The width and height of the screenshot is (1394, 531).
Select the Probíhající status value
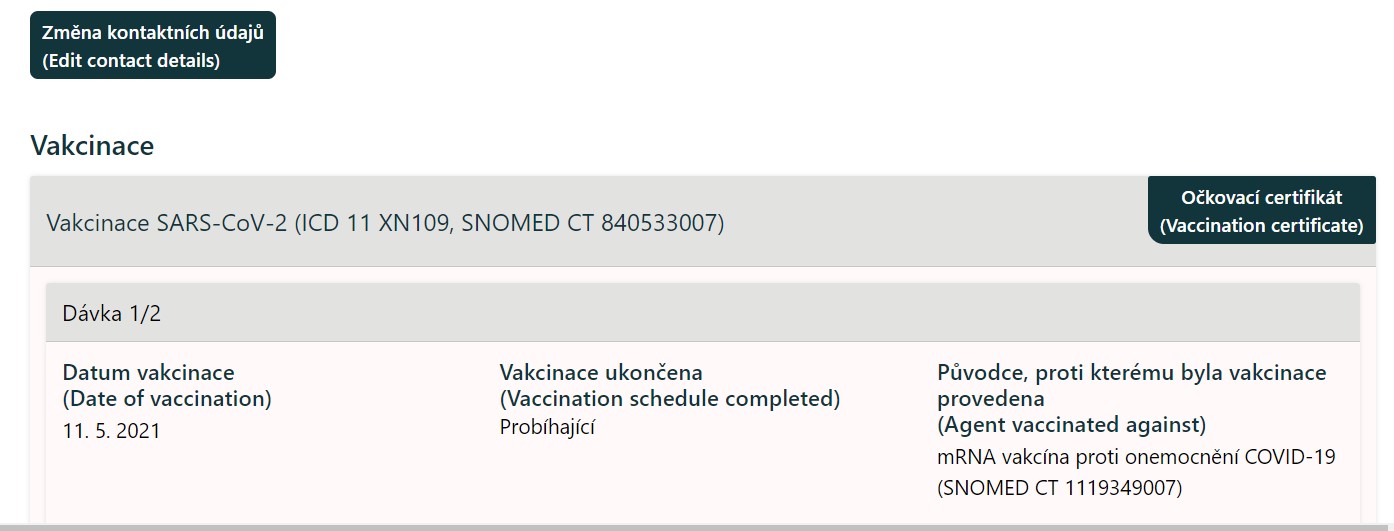pyautogui.click(x=547, y=427)
